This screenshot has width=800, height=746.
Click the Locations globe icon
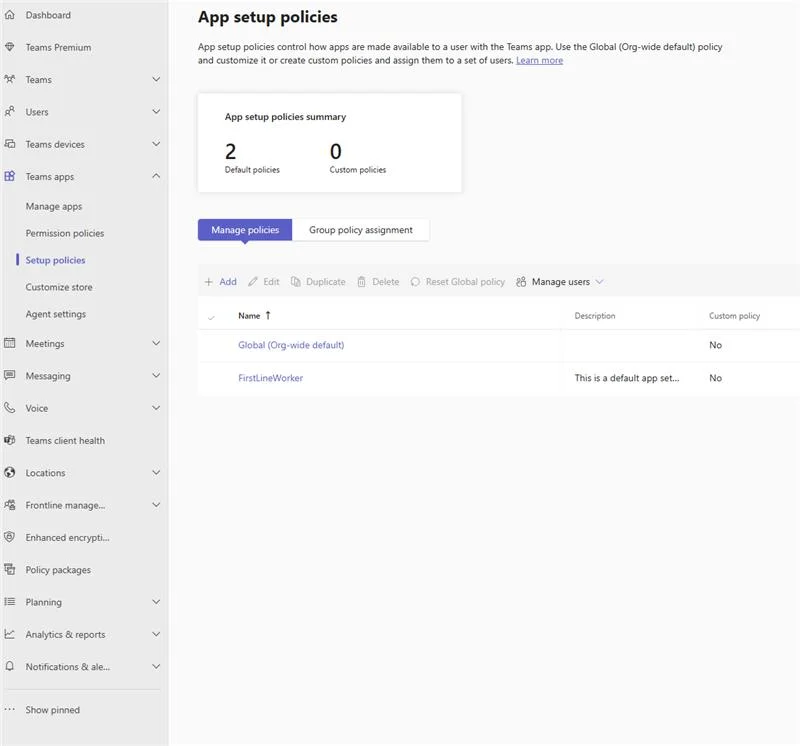[x=9, y=473]
